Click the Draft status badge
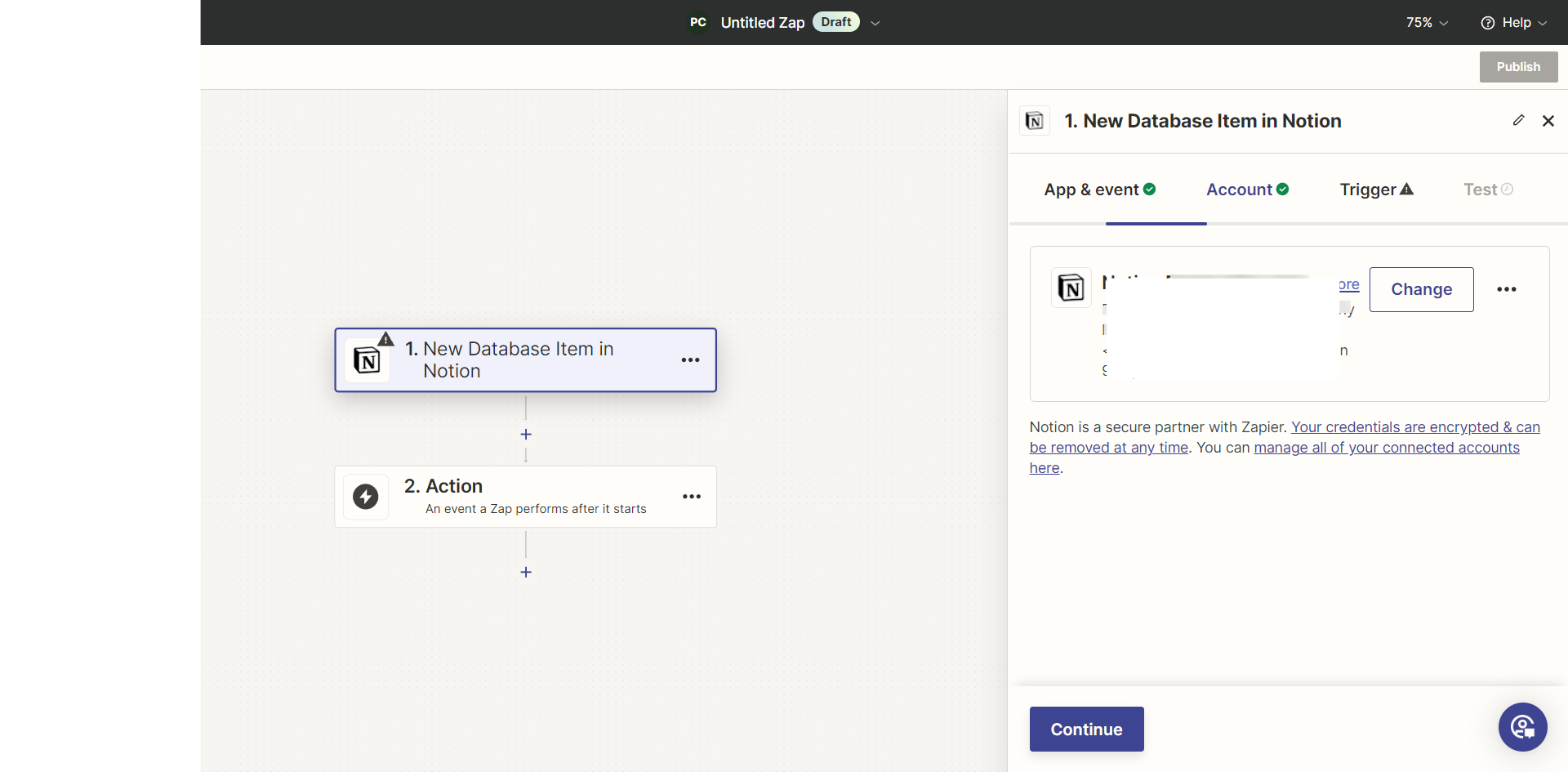Viewport: 1568px width, 772px height. click(836, 22)
